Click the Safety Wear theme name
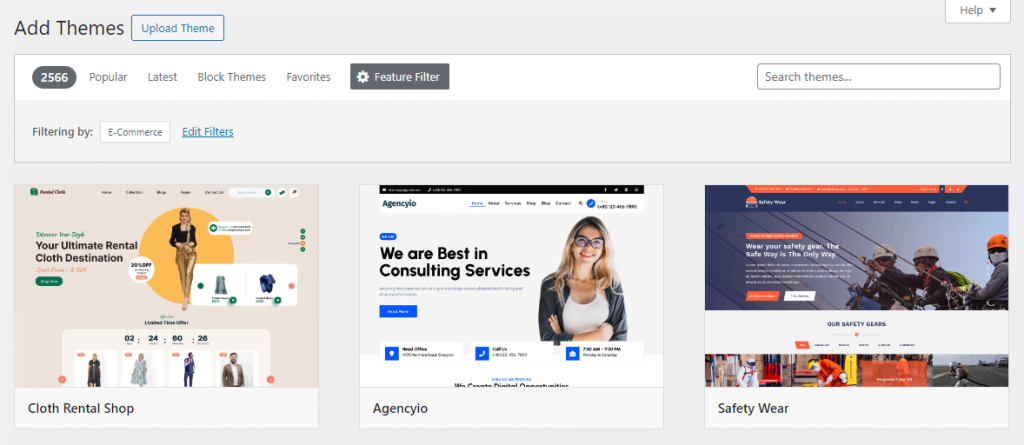 753,408
